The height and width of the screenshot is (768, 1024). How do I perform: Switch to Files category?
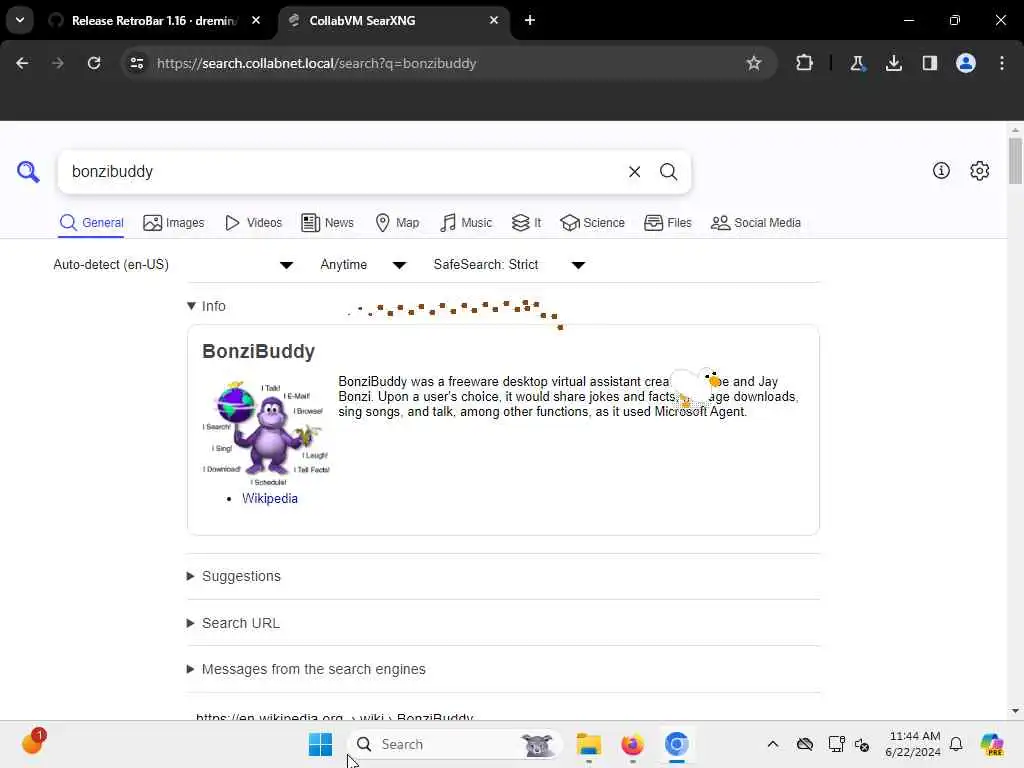point(667,223)
